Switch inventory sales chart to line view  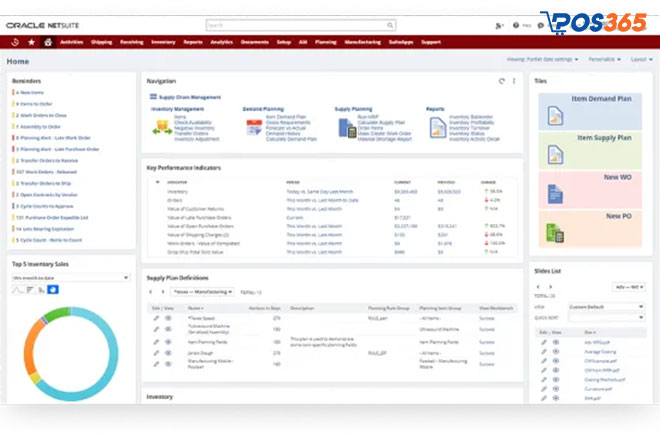tap(18, 289)
